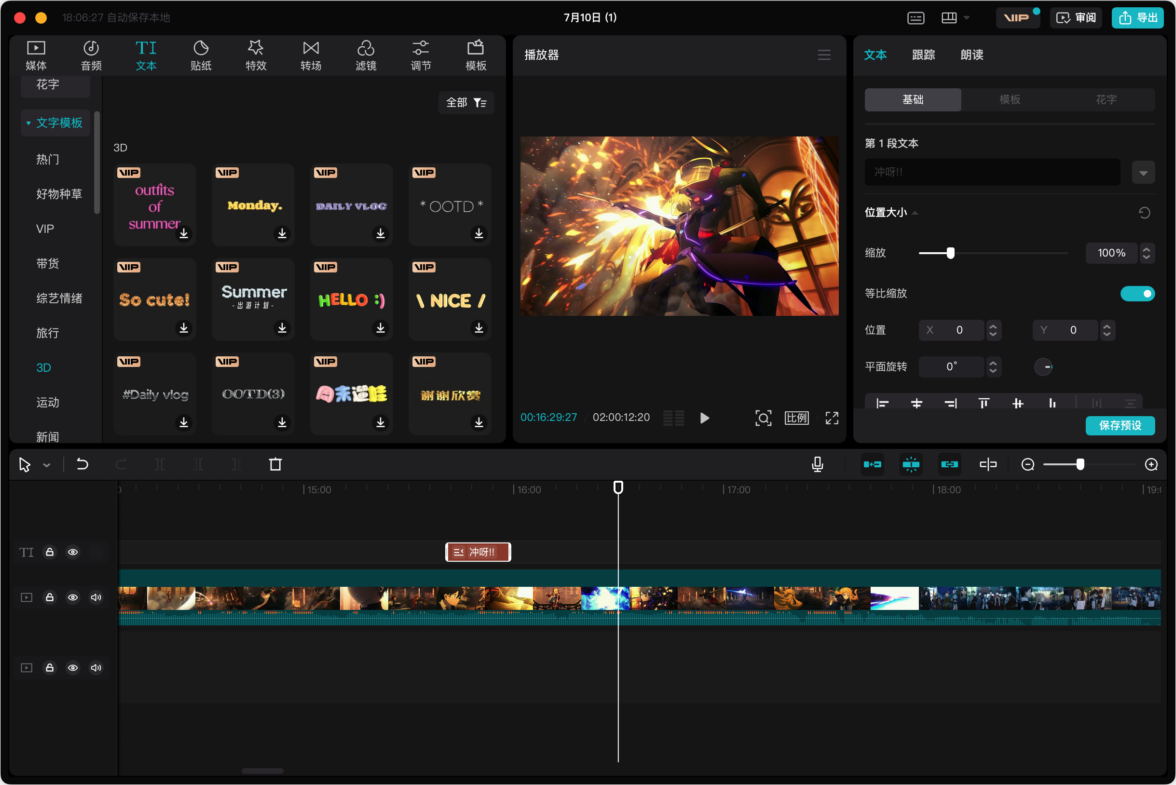Hide the text track with eye icon

point(73,553)
